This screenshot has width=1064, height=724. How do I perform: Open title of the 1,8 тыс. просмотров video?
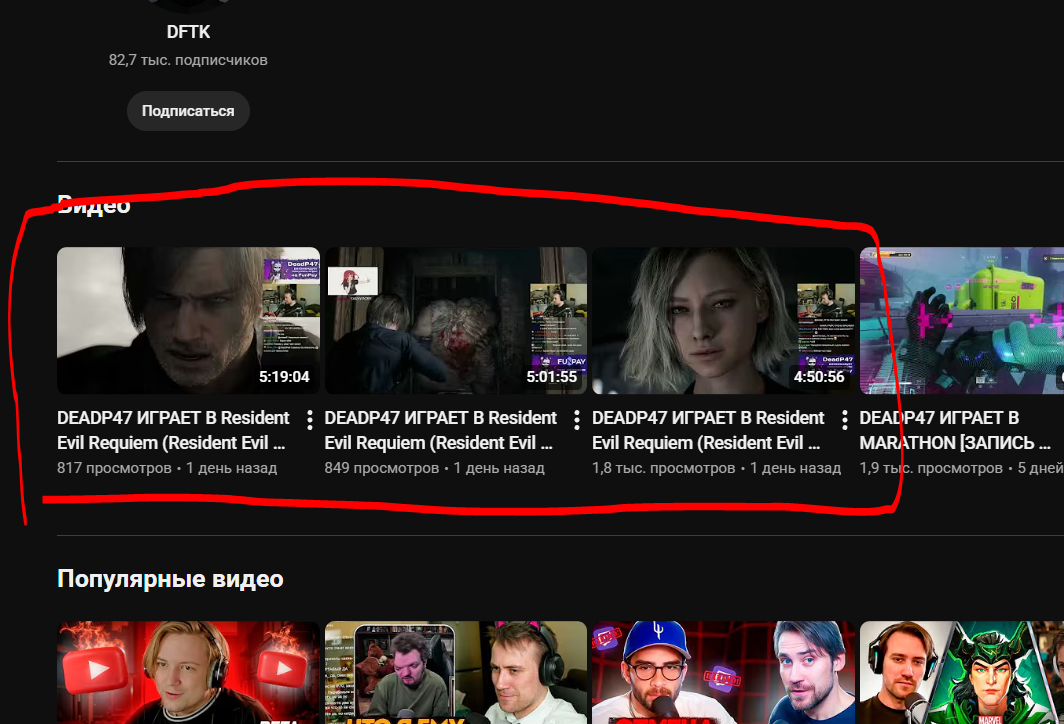click(x=708, y=430)
